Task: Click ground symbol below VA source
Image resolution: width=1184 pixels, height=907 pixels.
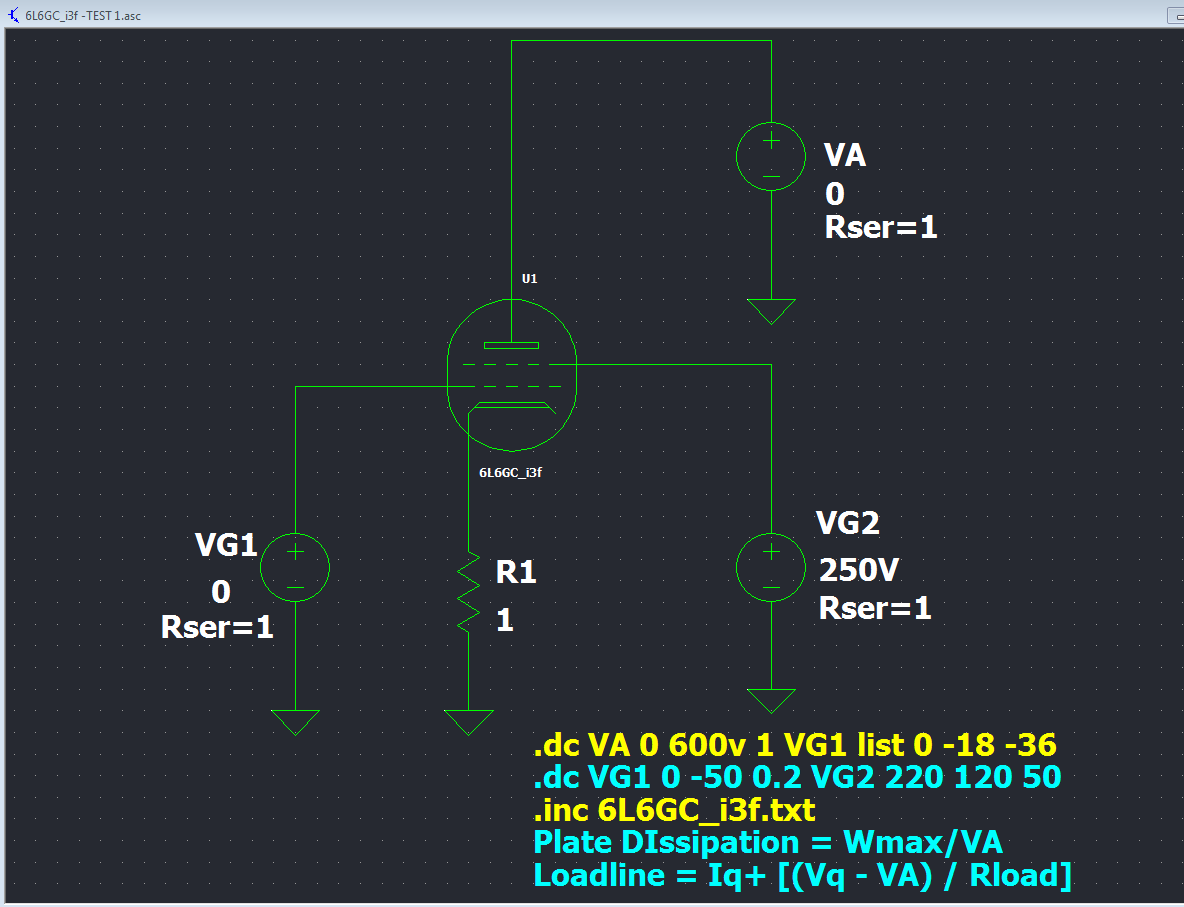Action: click(771, 311)
